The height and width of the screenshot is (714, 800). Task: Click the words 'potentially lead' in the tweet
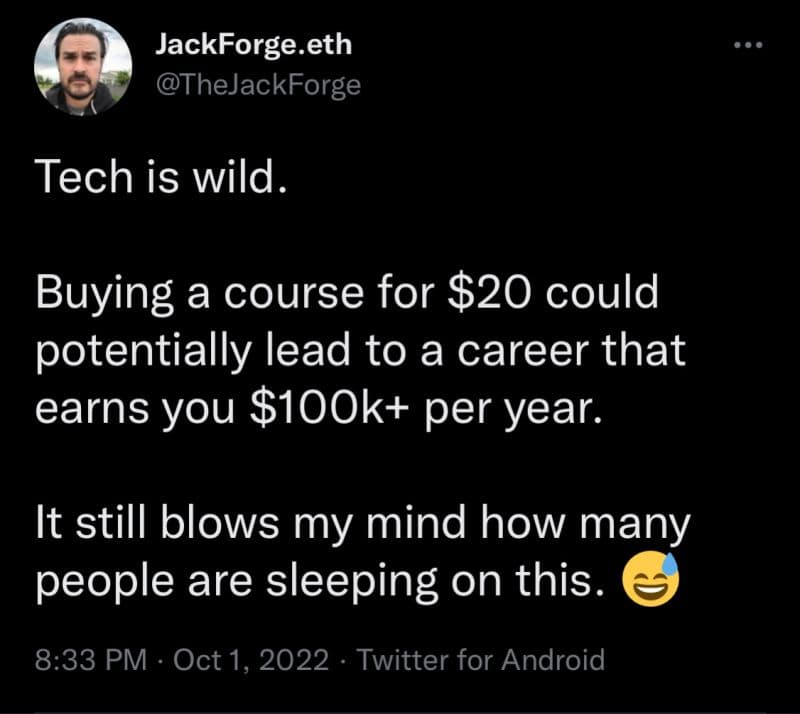point(193,353)
